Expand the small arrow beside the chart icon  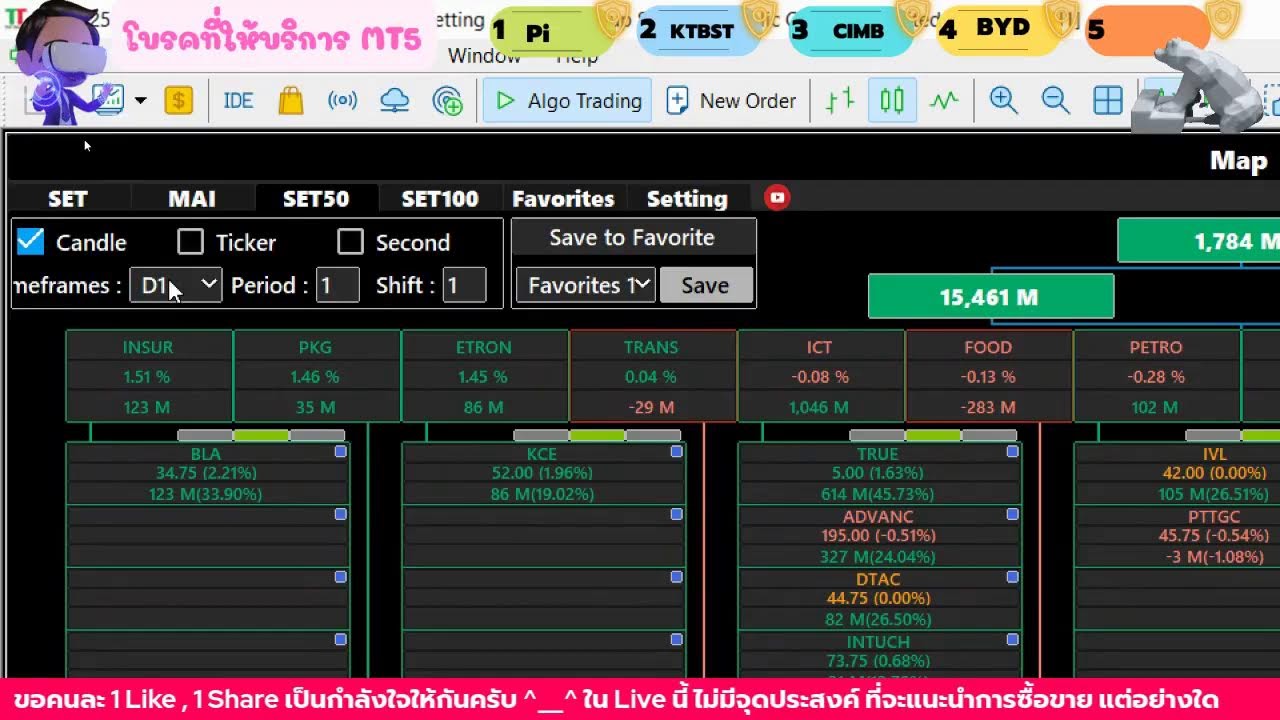tap(140, 100)
